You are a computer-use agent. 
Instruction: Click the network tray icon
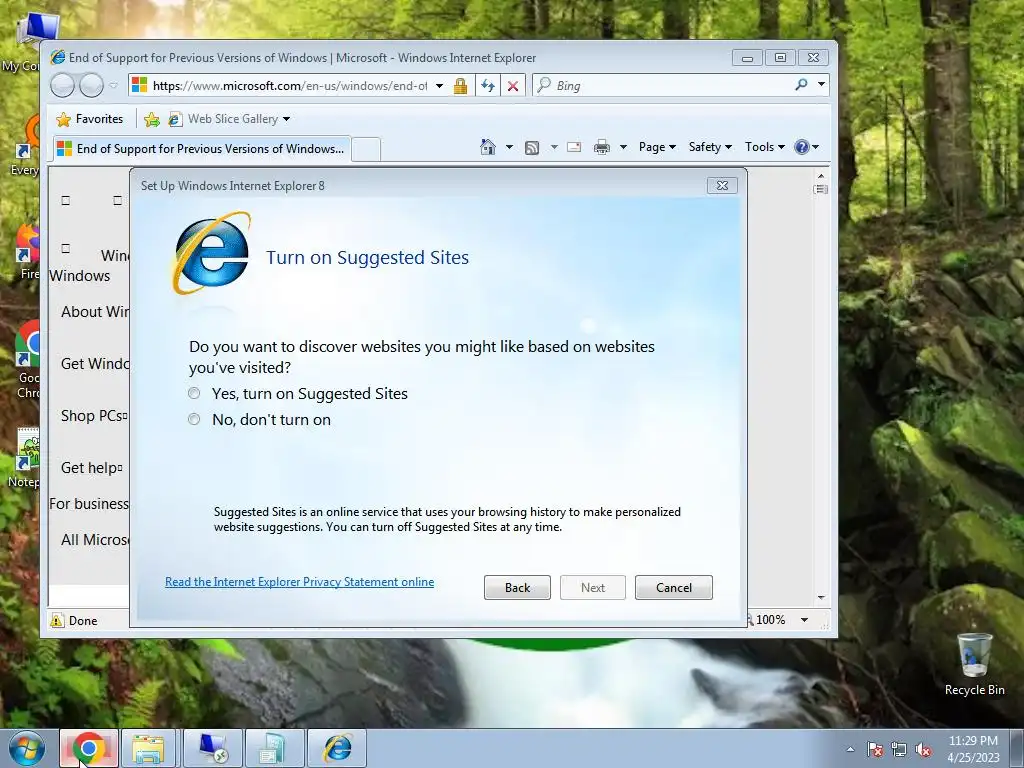pyautogui.click(x=899, y=750)
